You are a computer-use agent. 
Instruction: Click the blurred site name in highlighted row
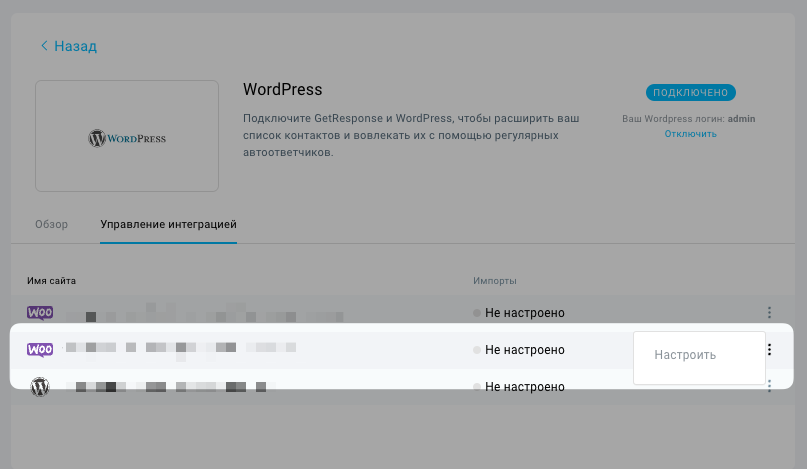pos(181,350)
